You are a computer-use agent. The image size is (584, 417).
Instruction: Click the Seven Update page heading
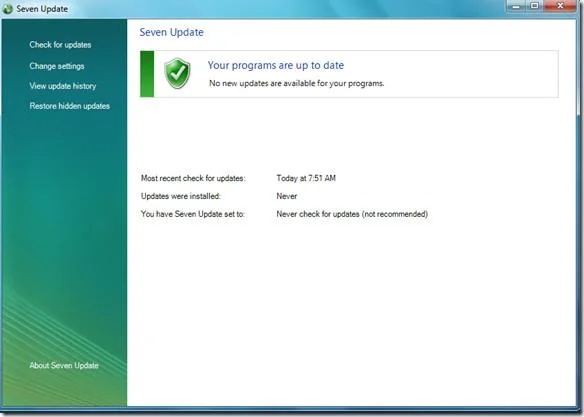click(172, 32)
